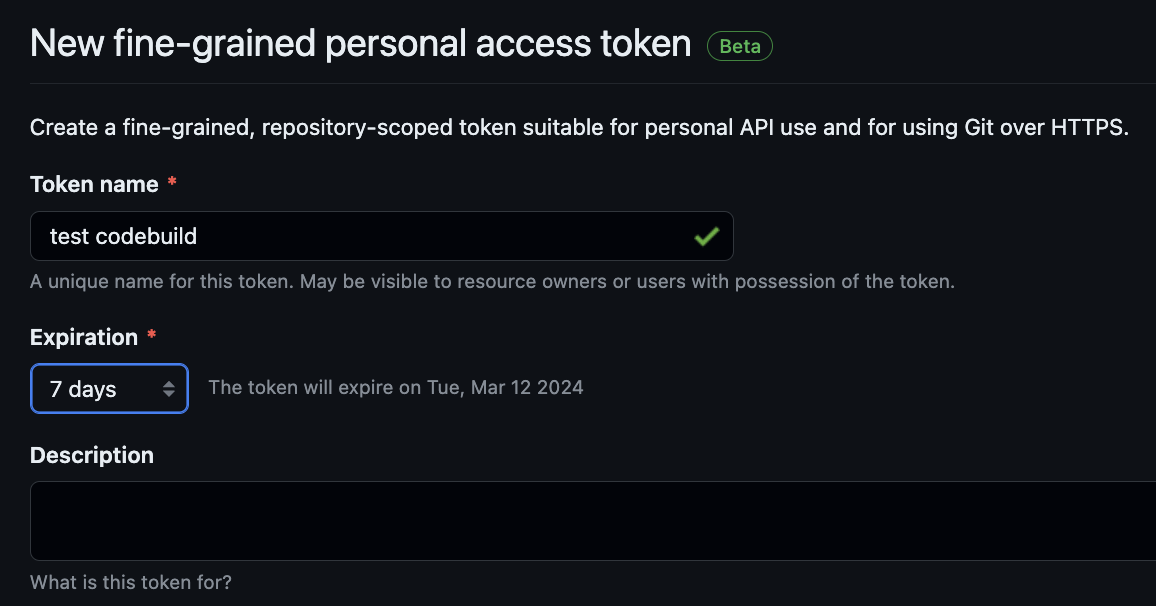The image size is (1156, 606).
Task: Open the Expiration dropdown showing 7 days
Action: point(109,389)
